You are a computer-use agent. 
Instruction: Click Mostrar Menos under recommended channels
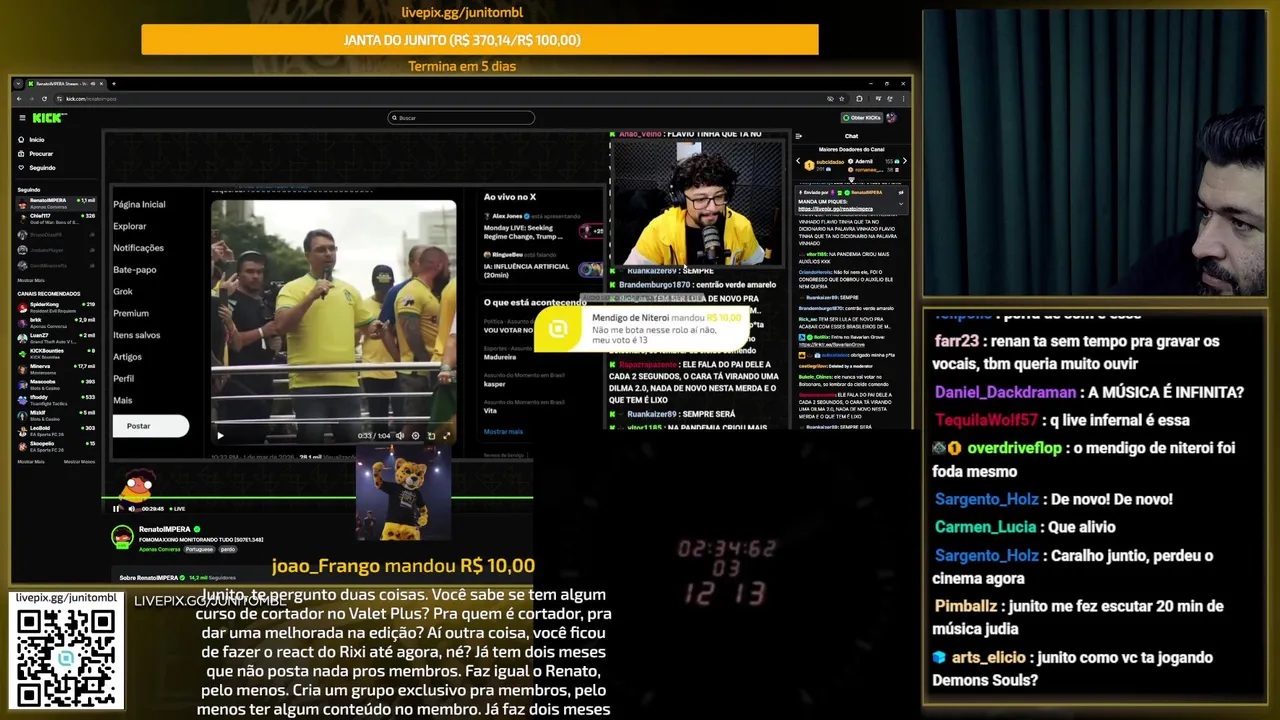click(x=80, y=462)
